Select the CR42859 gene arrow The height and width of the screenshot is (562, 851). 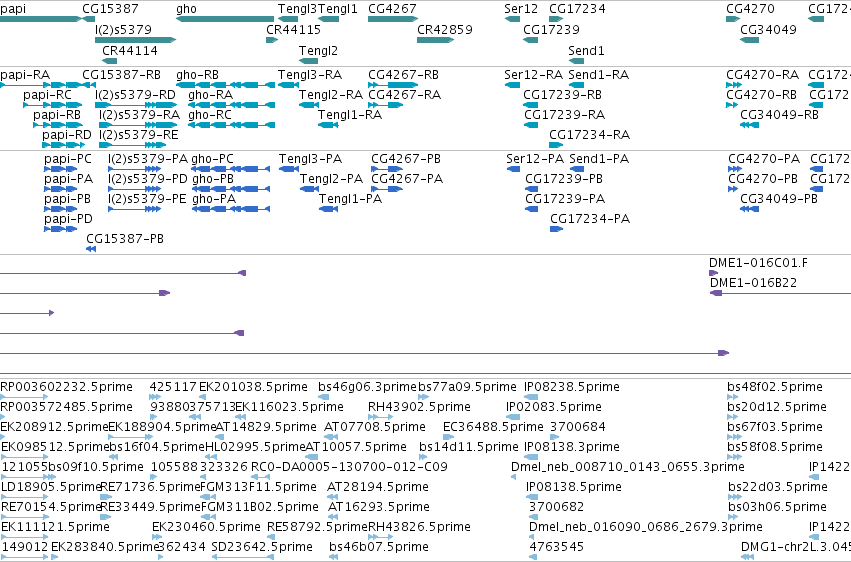coord(435,40)
